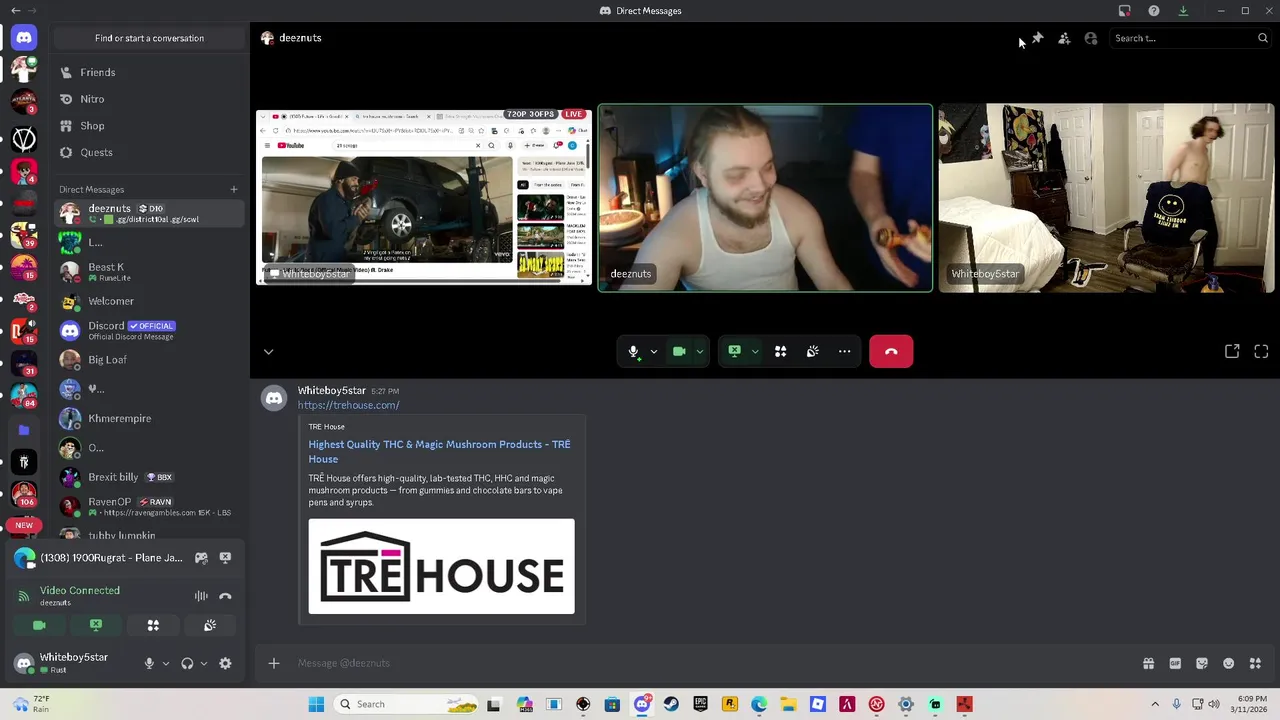This screenshot has height=720, width=1280.
Task: Attach a file with the plus button
Action: point(273,663)
